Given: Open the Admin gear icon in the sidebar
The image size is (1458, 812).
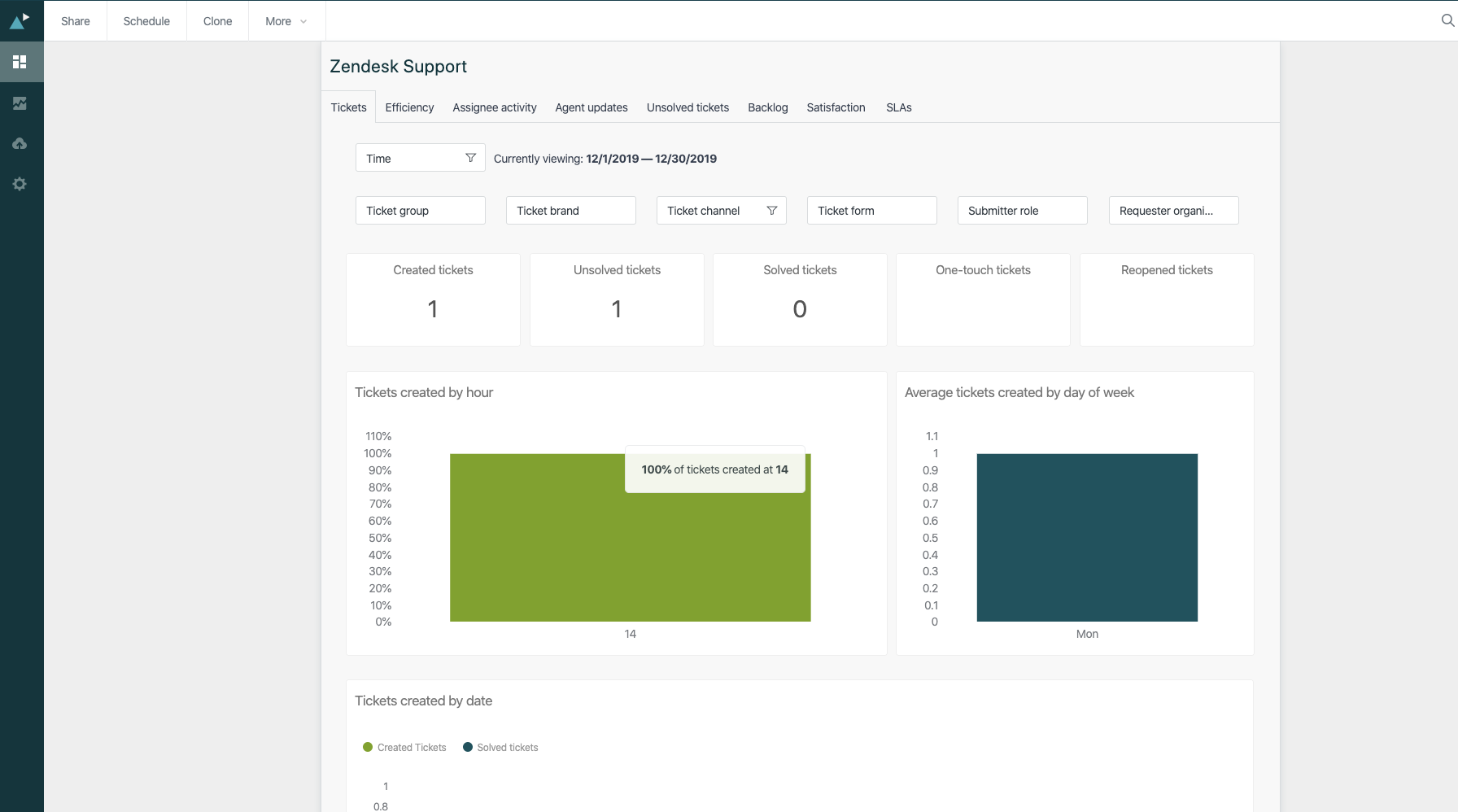Looking at the screenshot, I should pos(20,184).
